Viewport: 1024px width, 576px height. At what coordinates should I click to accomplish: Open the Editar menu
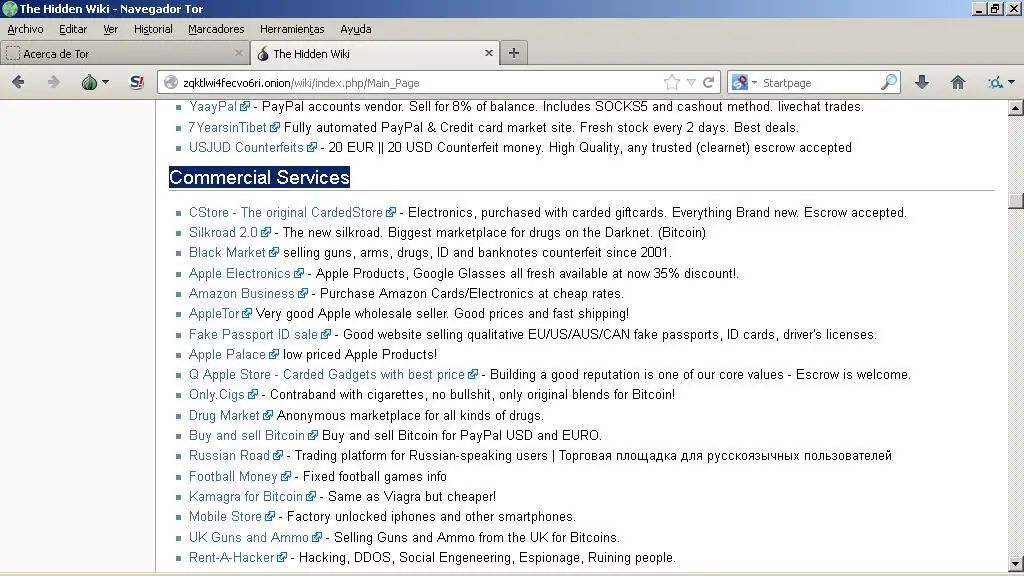click(x=72, y=29)
